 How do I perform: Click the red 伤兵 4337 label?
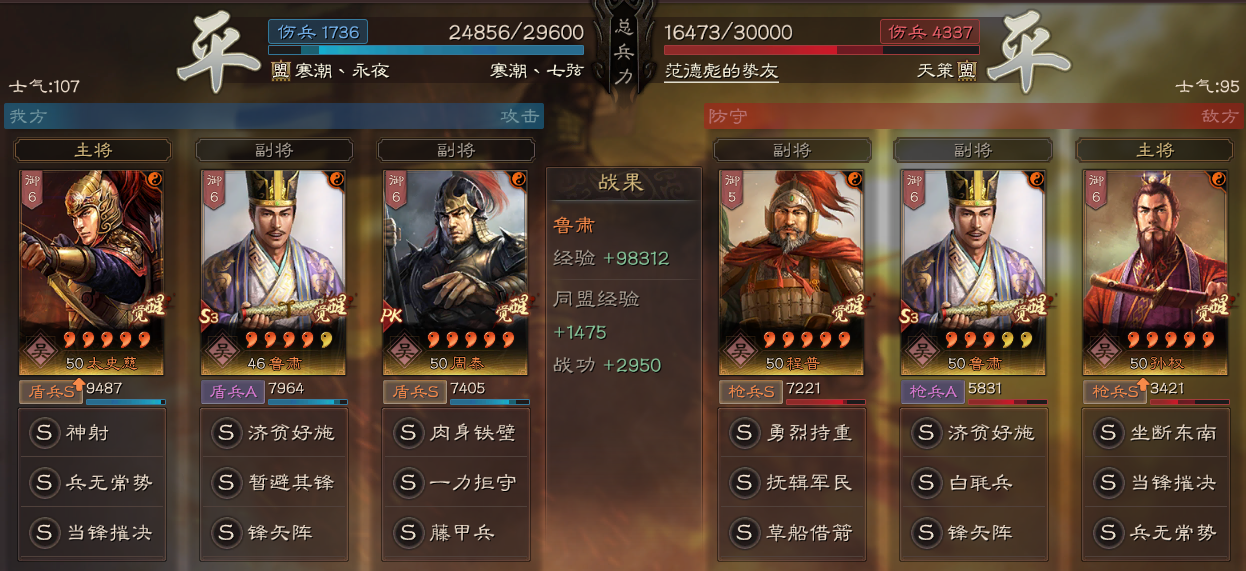coord(929,32)
